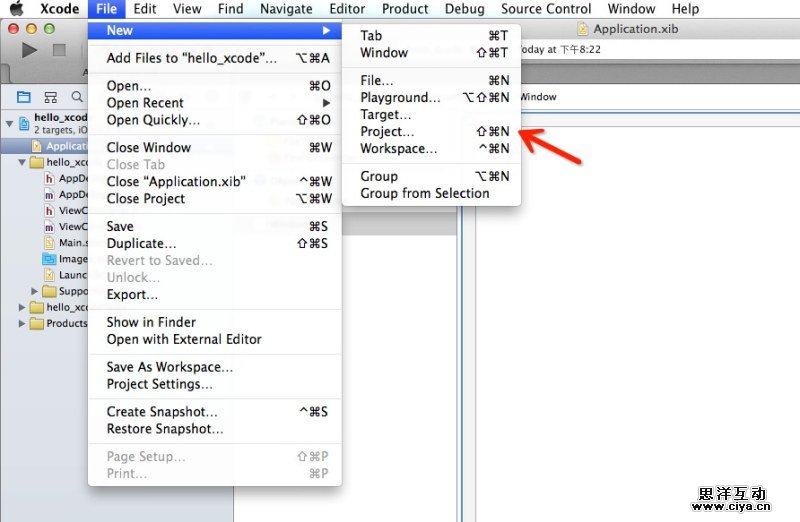Collapse the hello_xcode project root
The height and width of the screenshot is (522, 800).
tap(9, 123)
